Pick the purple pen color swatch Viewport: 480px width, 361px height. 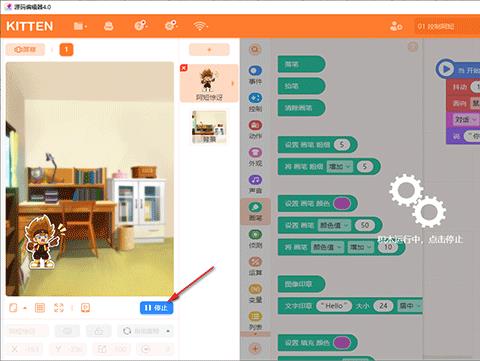[342, 203]
